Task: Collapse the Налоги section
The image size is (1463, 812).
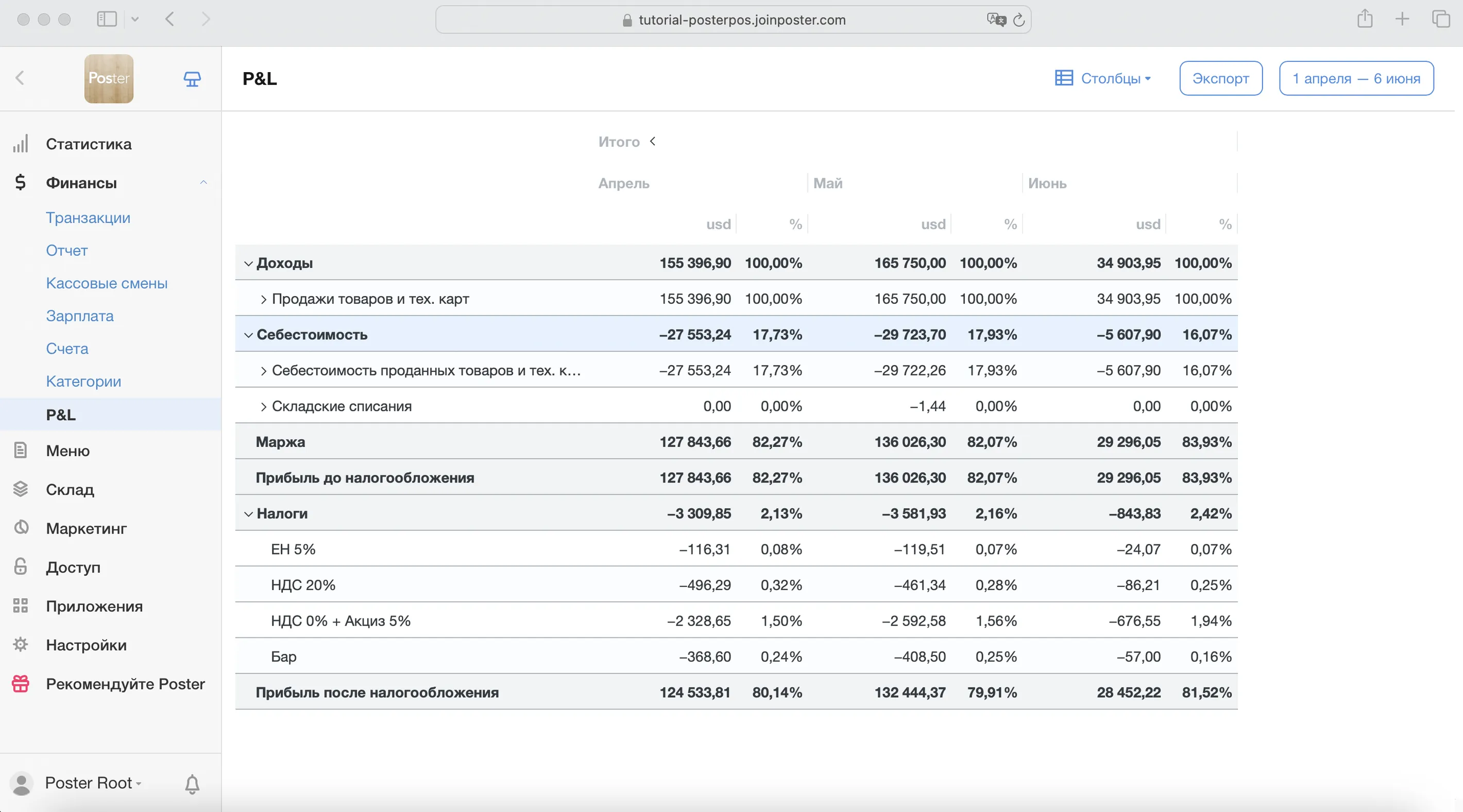Action: tap(248, 514)
